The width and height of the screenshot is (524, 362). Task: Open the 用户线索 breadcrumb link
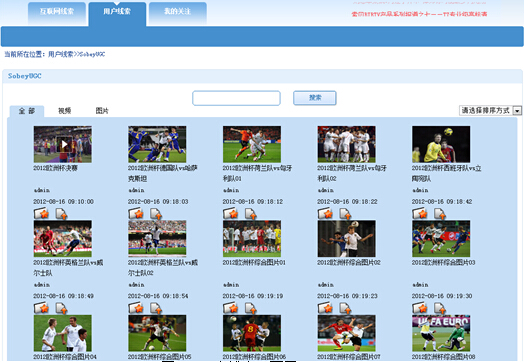pyautogui.click(x=60, y=54)
